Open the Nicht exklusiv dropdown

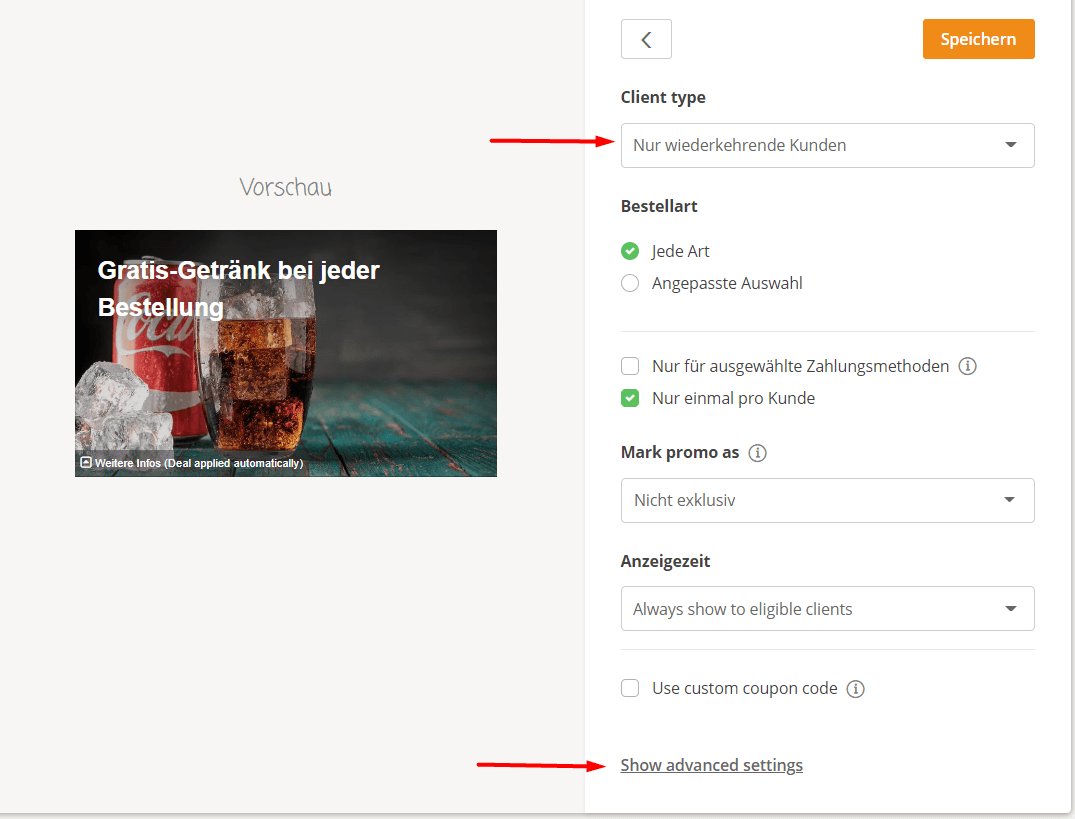[827, 500]
